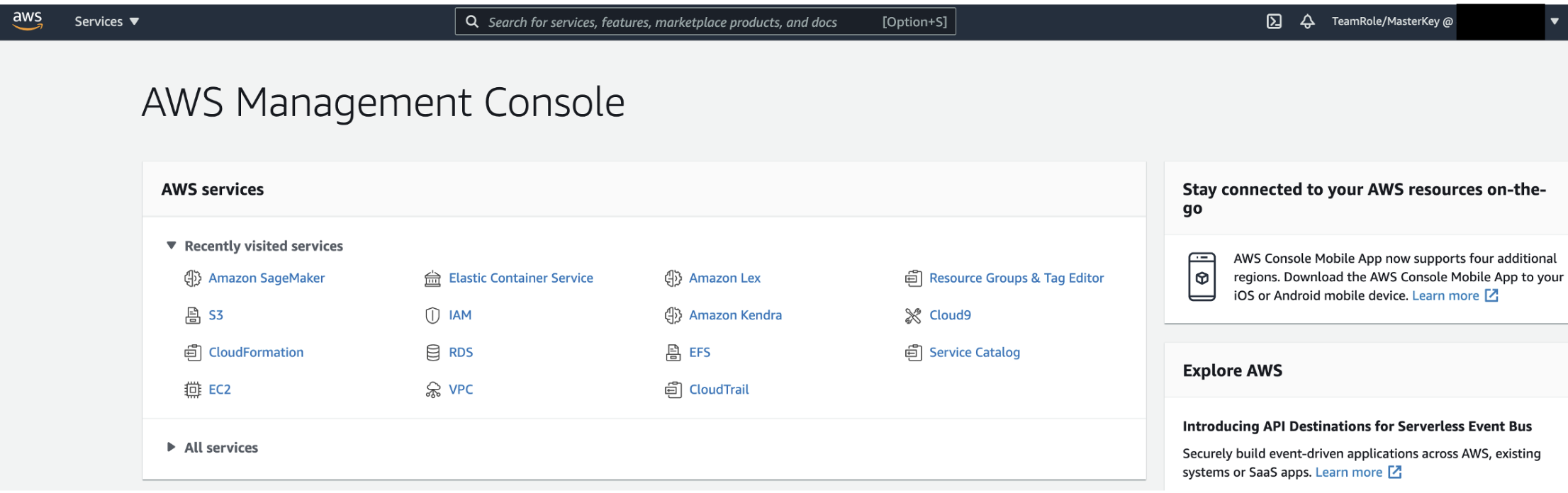Click the notifications bell icon
Viewport: 1568px width, 493px height.
click(x=1307, y=21)
